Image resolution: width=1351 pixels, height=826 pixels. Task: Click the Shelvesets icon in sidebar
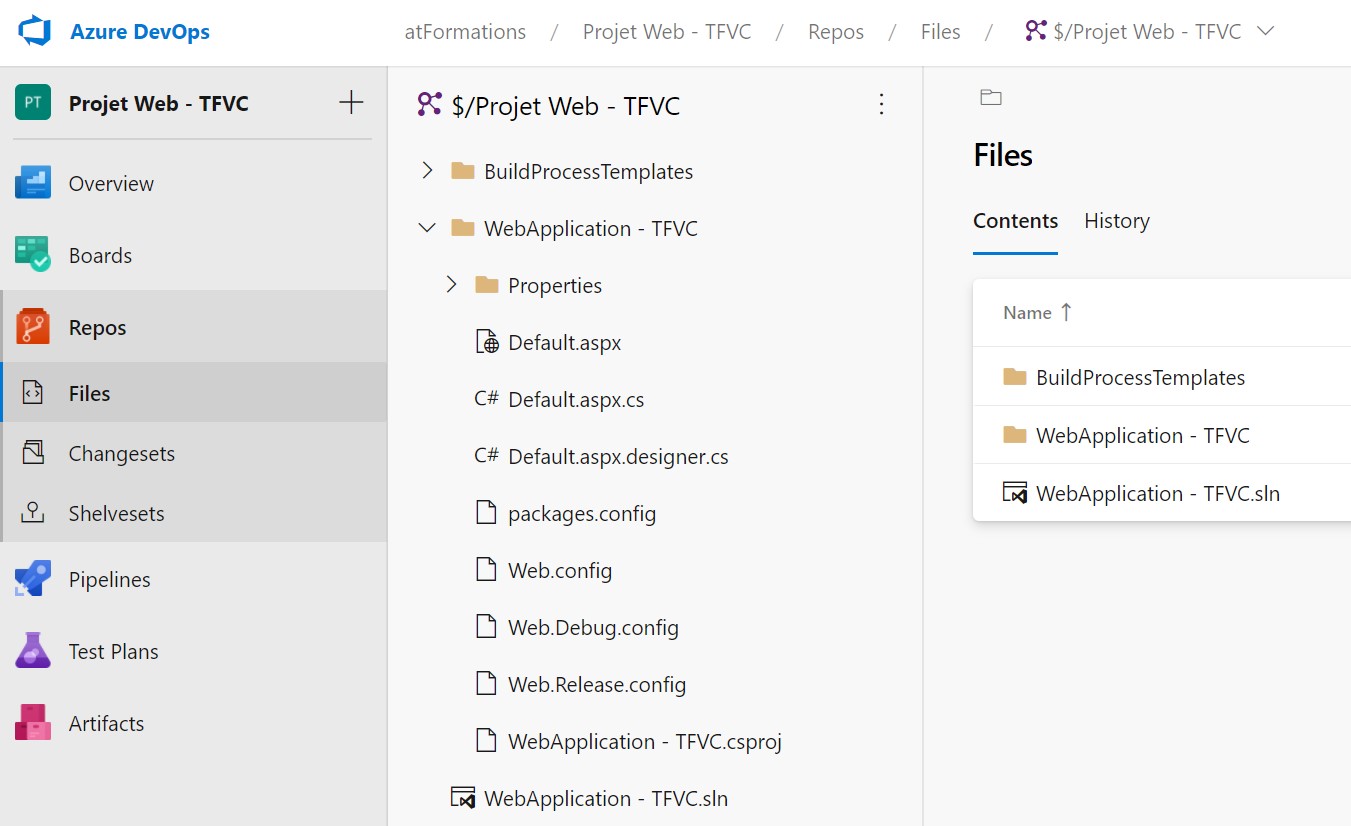pos(33,513)
